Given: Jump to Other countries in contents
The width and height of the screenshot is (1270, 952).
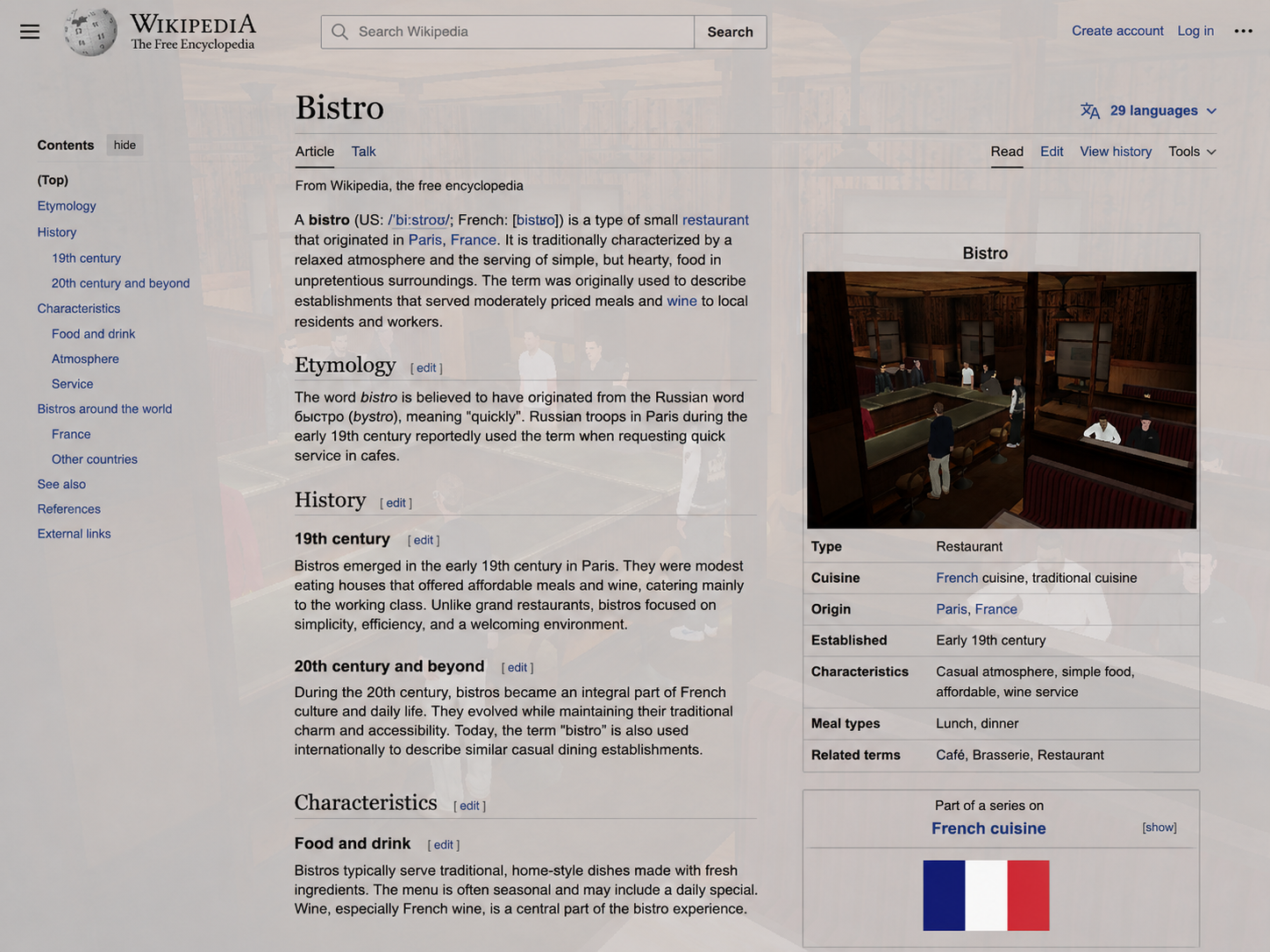Looking at the screenshot, I should pos(95,459).
